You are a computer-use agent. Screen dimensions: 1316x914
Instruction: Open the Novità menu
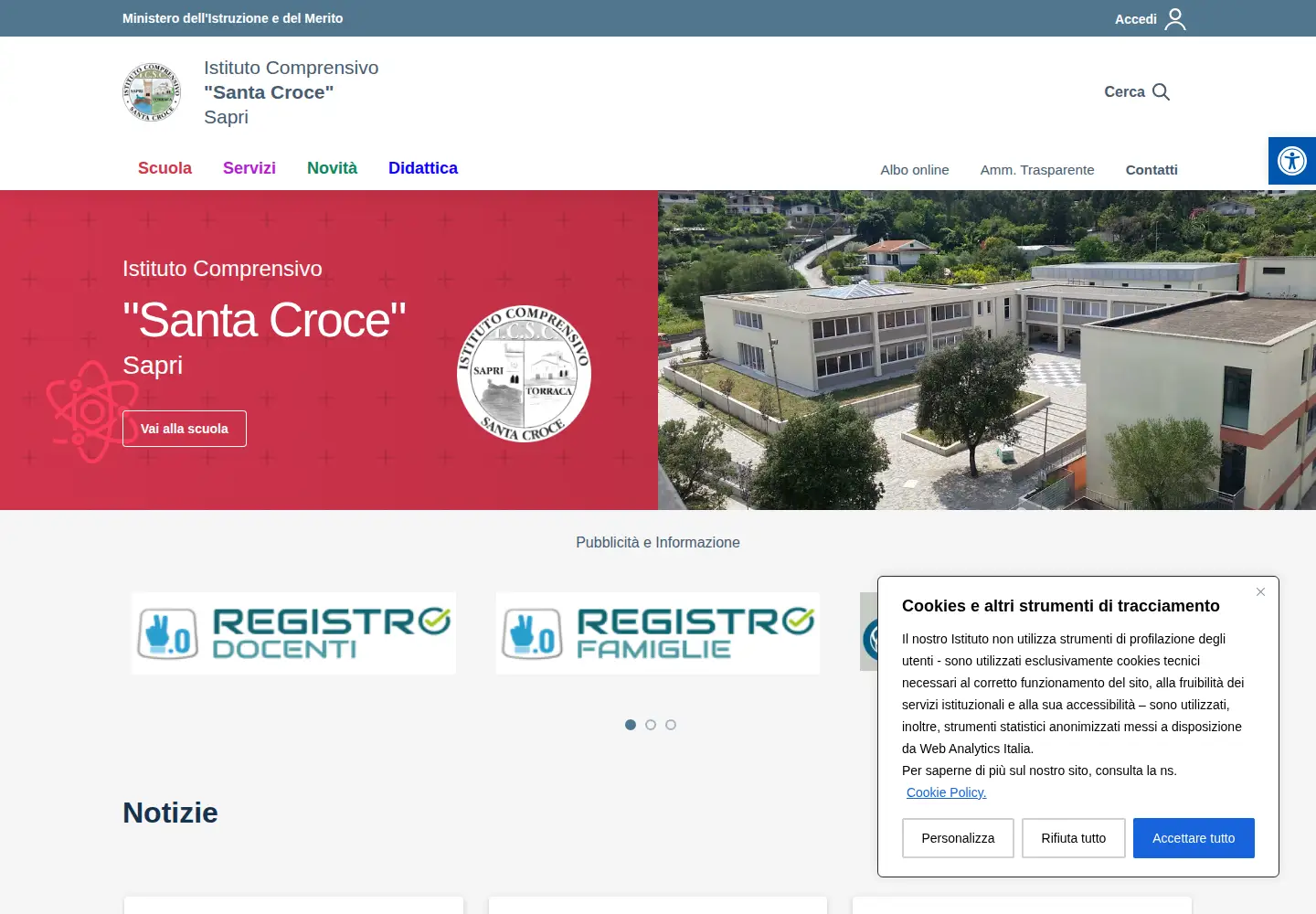332,168
